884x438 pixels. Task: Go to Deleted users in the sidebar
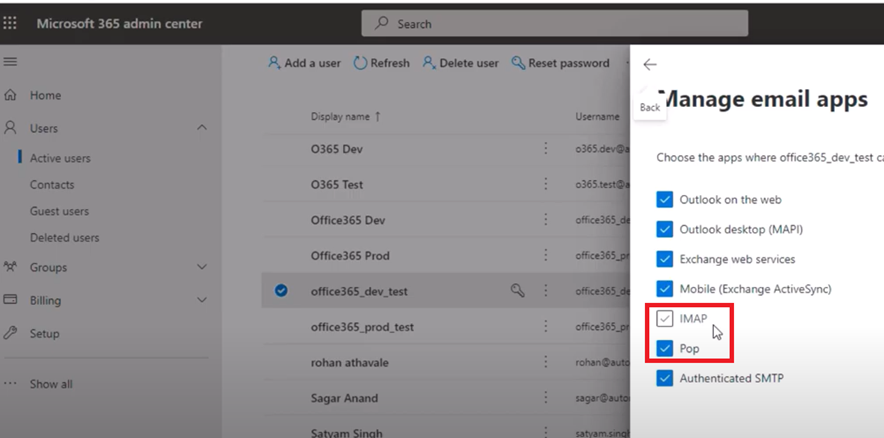click(64, 238)
